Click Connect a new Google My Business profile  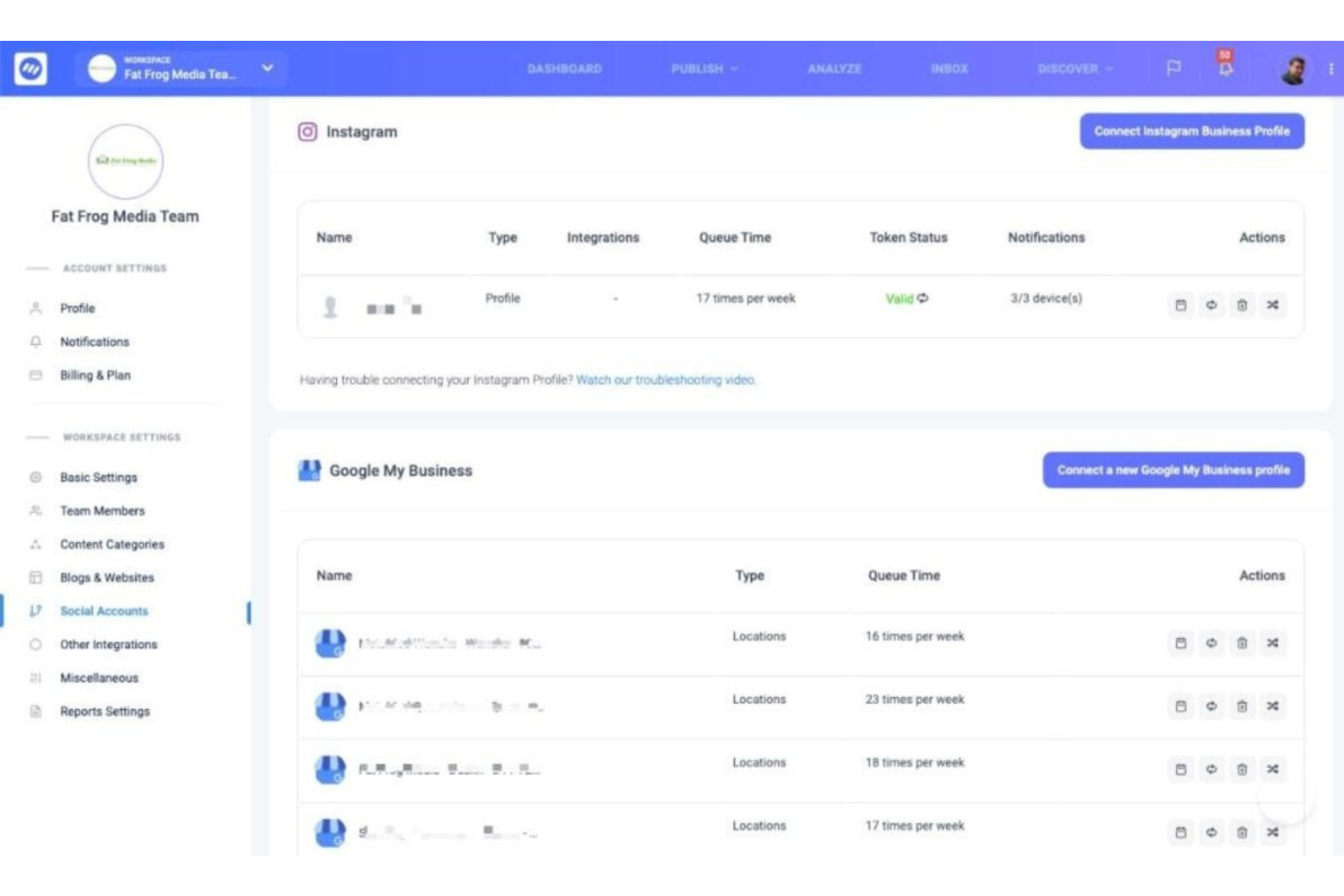[x=1173, y=470]
